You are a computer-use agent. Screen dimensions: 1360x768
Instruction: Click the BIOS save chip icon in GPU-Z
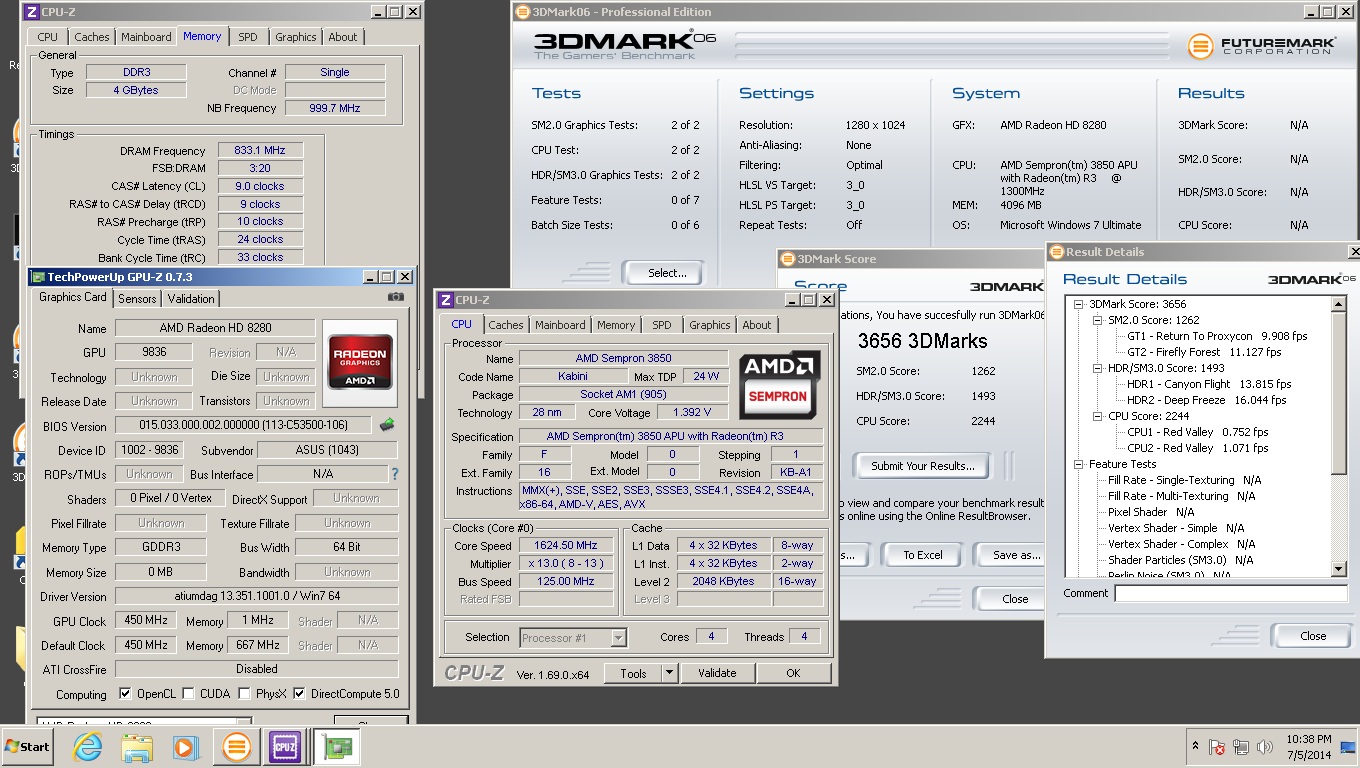[x=387, y=425]
